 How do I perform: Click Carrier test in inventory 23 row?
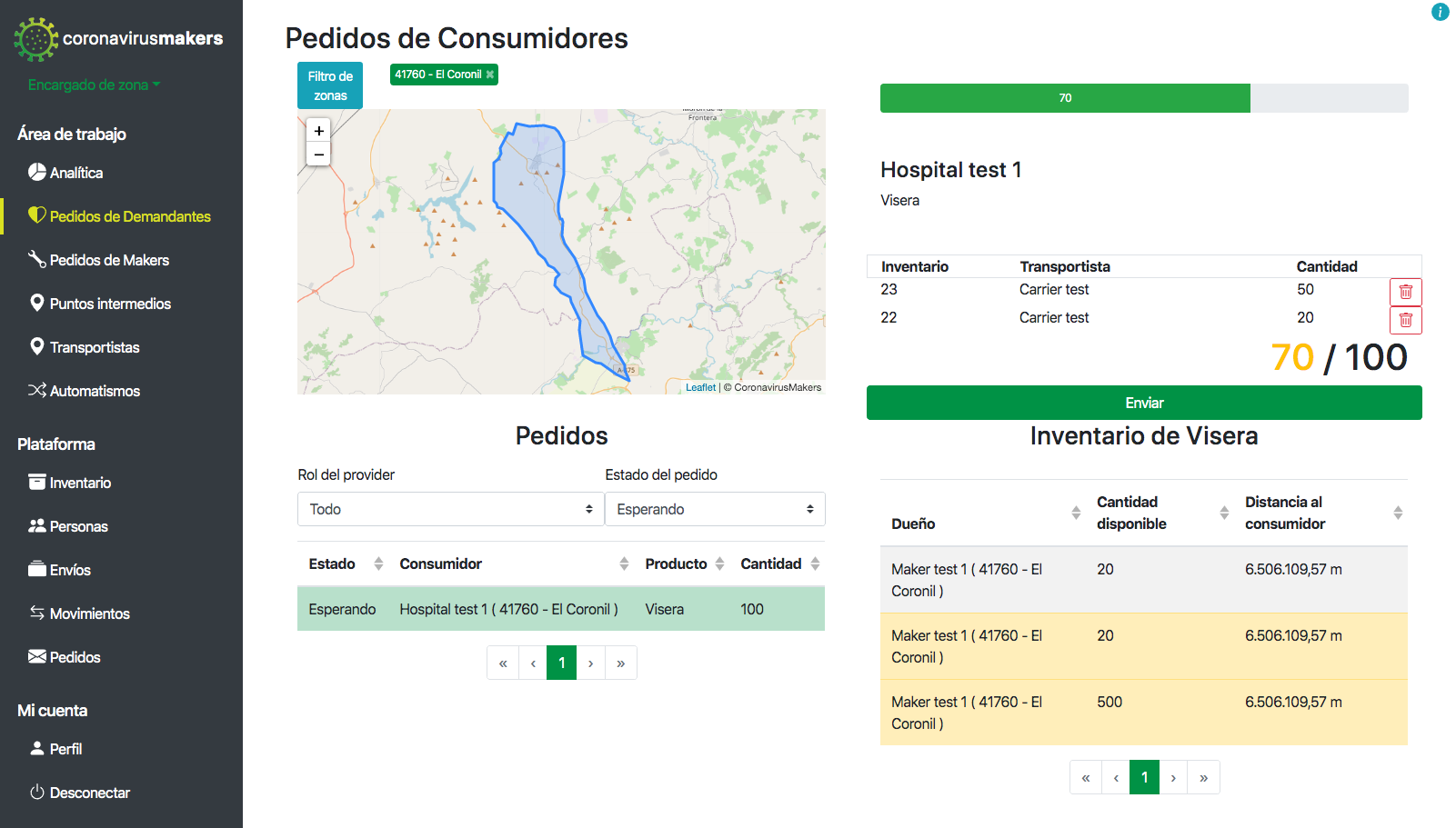click(x=1054, y=289)
